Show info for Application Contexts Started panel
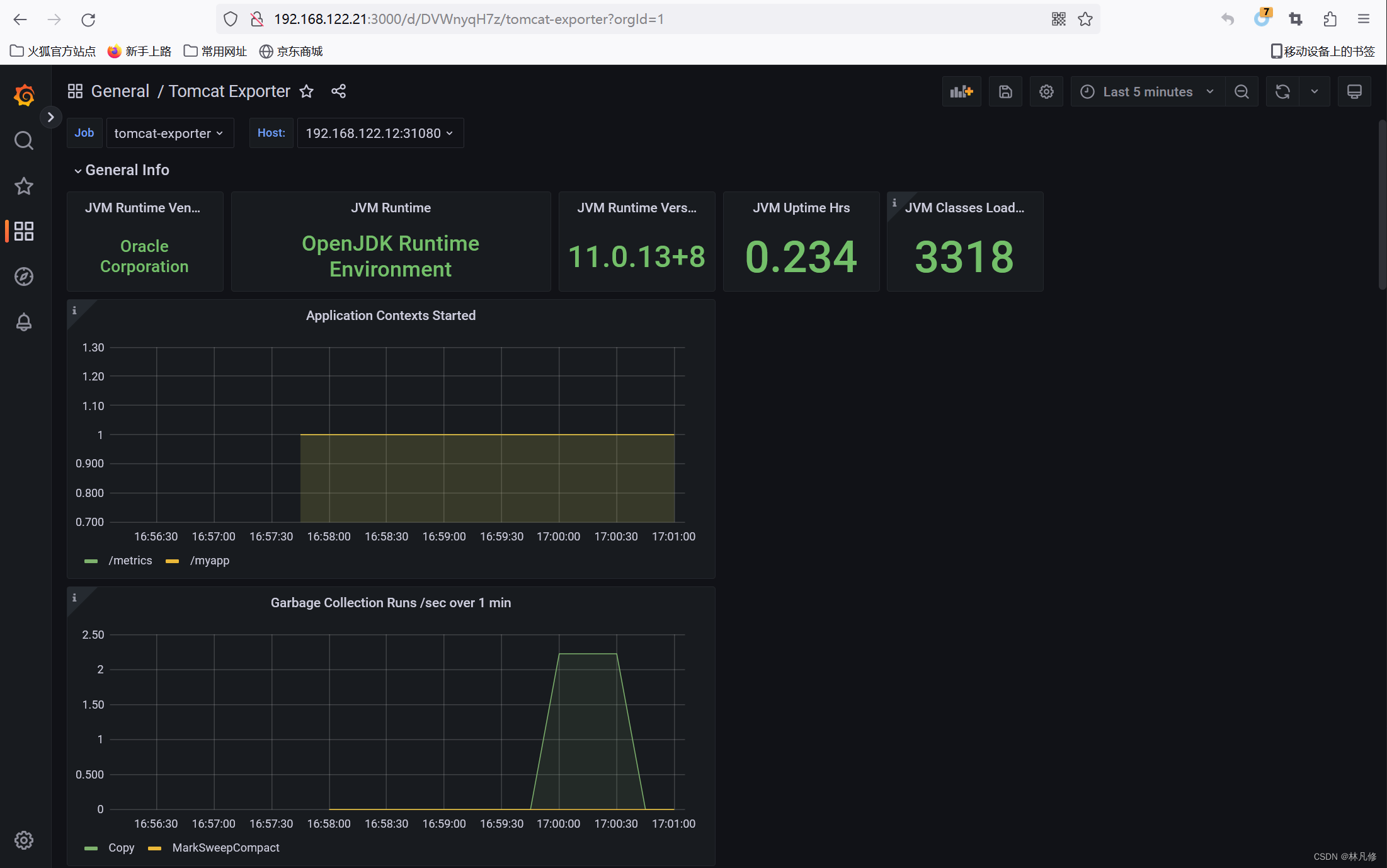Viewport: 1387px width, 868px height. (x=74, y=310)
